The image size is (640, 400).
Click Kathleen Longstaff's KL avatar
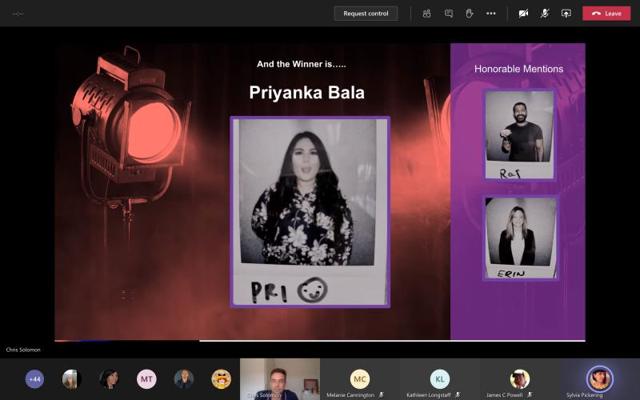pyautogui.click(x=440, y=378)
